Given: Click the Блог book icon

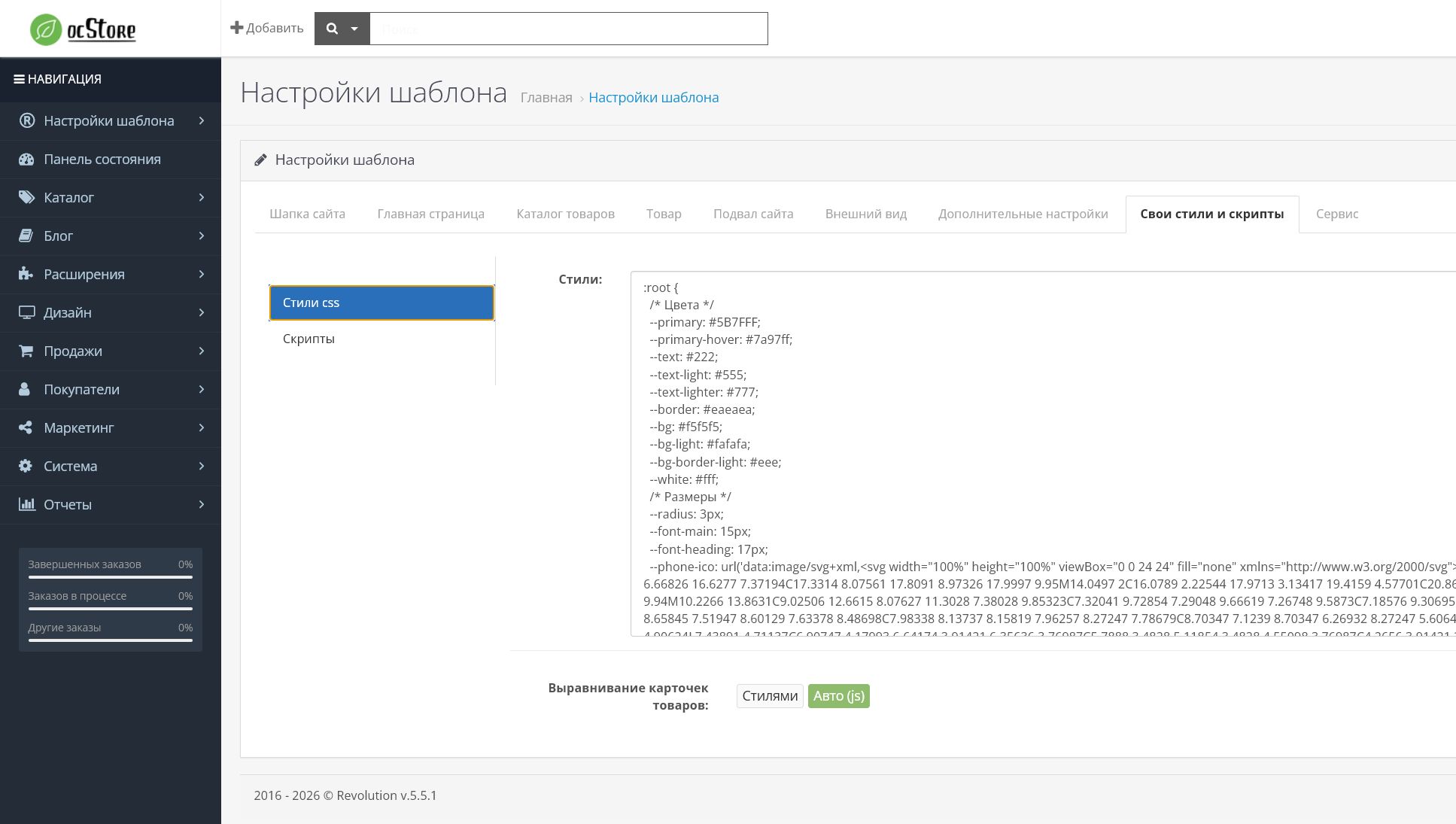Looking at the screenshot, I should [x=26, y=236].
